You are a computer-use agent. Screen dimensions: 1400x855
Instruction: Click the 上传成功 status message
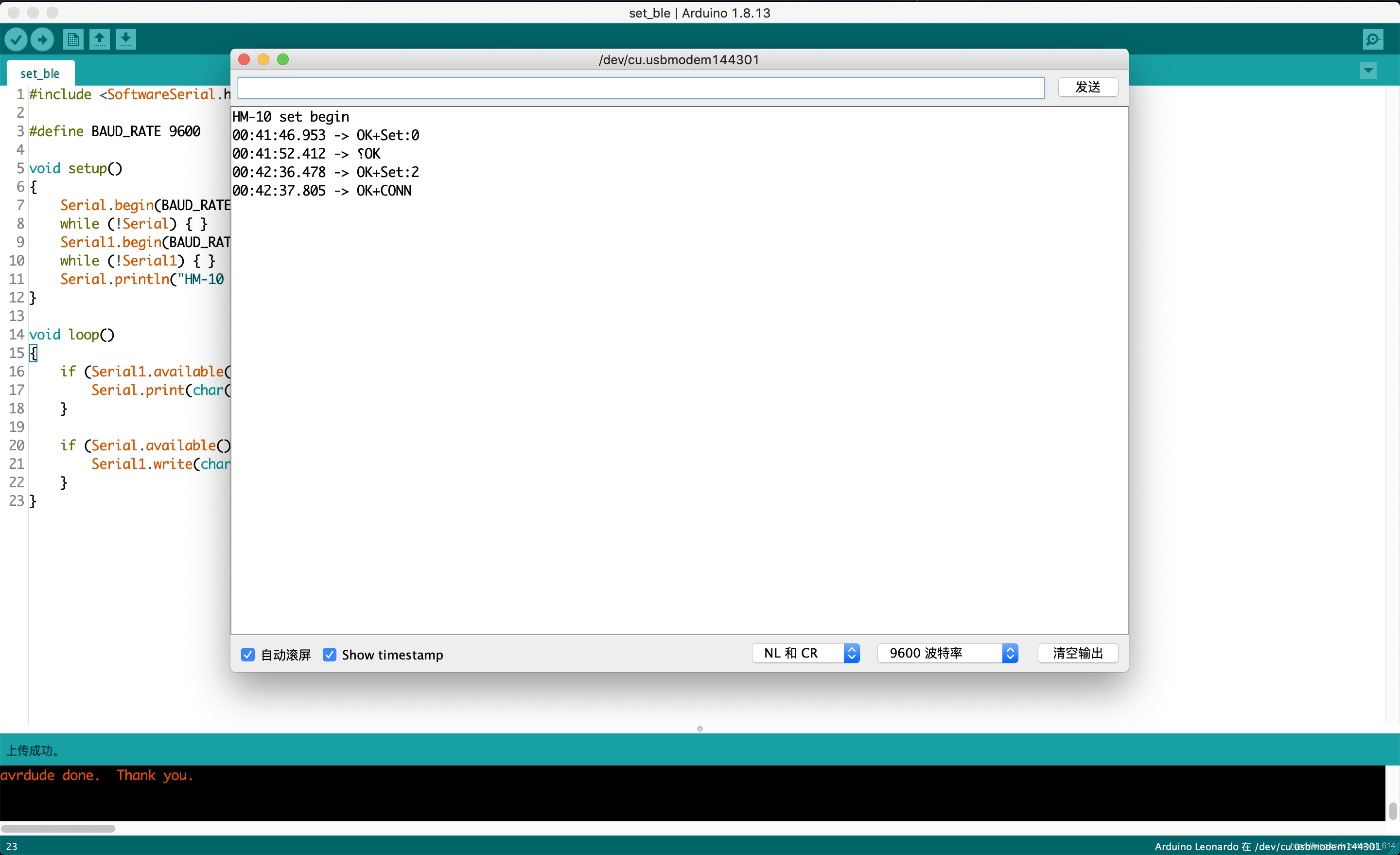[x=33, y=750]
